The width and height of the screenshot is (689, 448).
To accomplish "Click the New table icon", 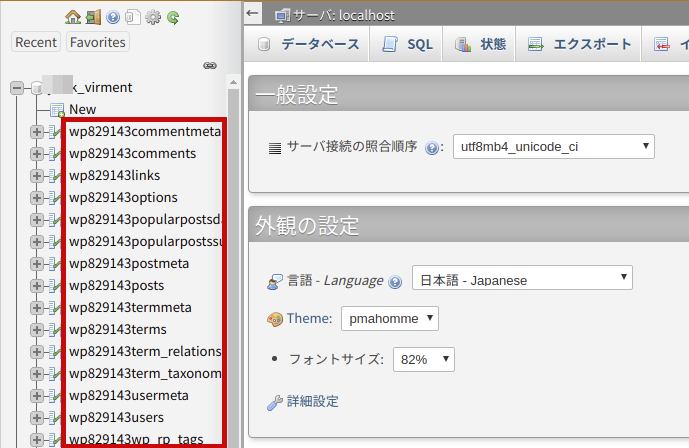I will 57,110.
